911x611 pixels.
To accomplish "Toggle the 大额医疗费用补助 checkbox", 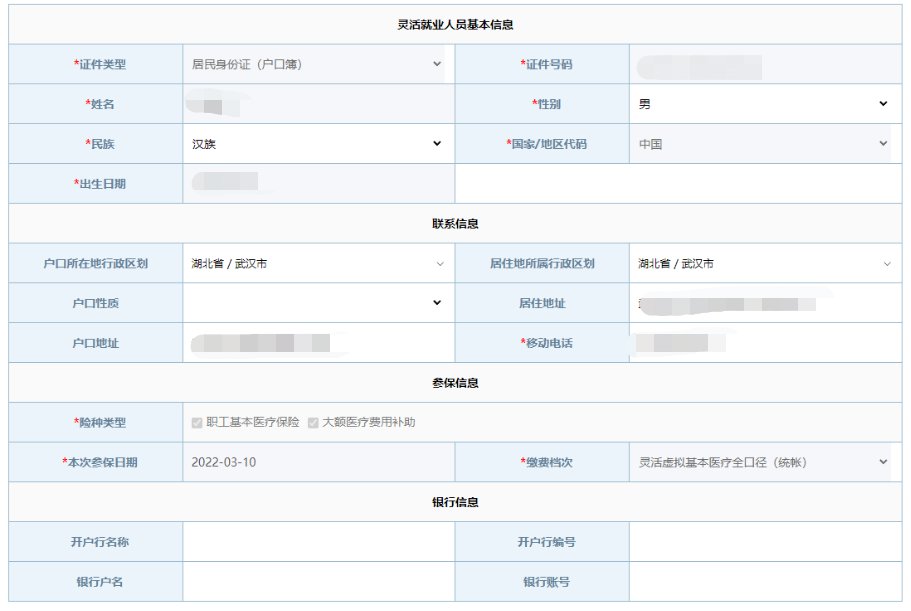I will [313, 423].
